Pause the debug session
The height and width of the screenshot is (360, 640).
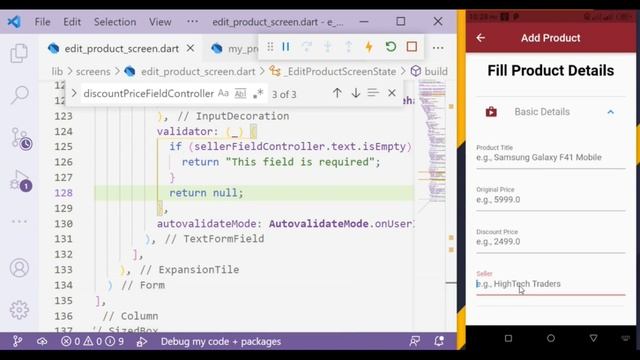(x=286, y=47)
